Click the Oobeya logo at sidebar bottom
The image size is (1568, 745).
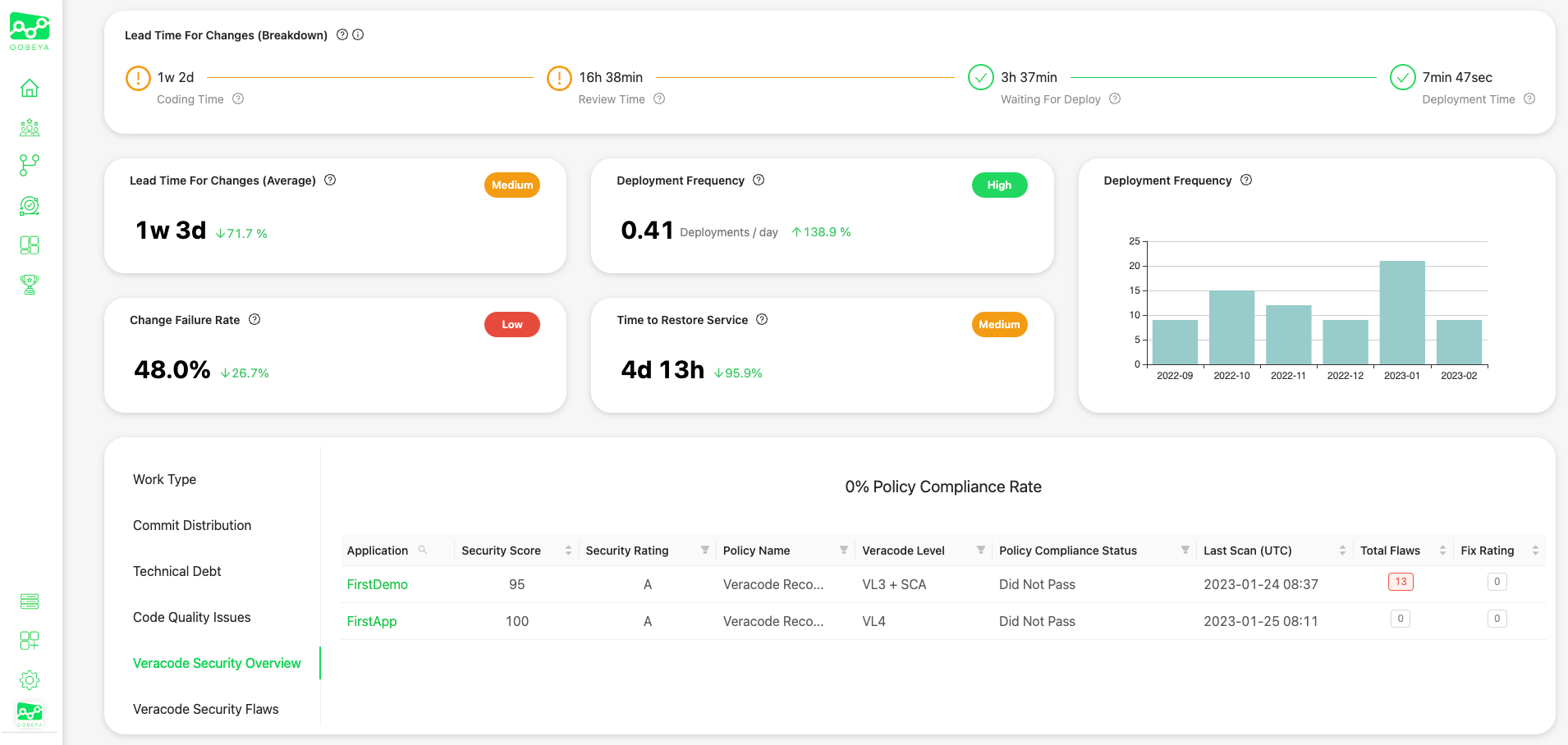[x=30, y=715]
